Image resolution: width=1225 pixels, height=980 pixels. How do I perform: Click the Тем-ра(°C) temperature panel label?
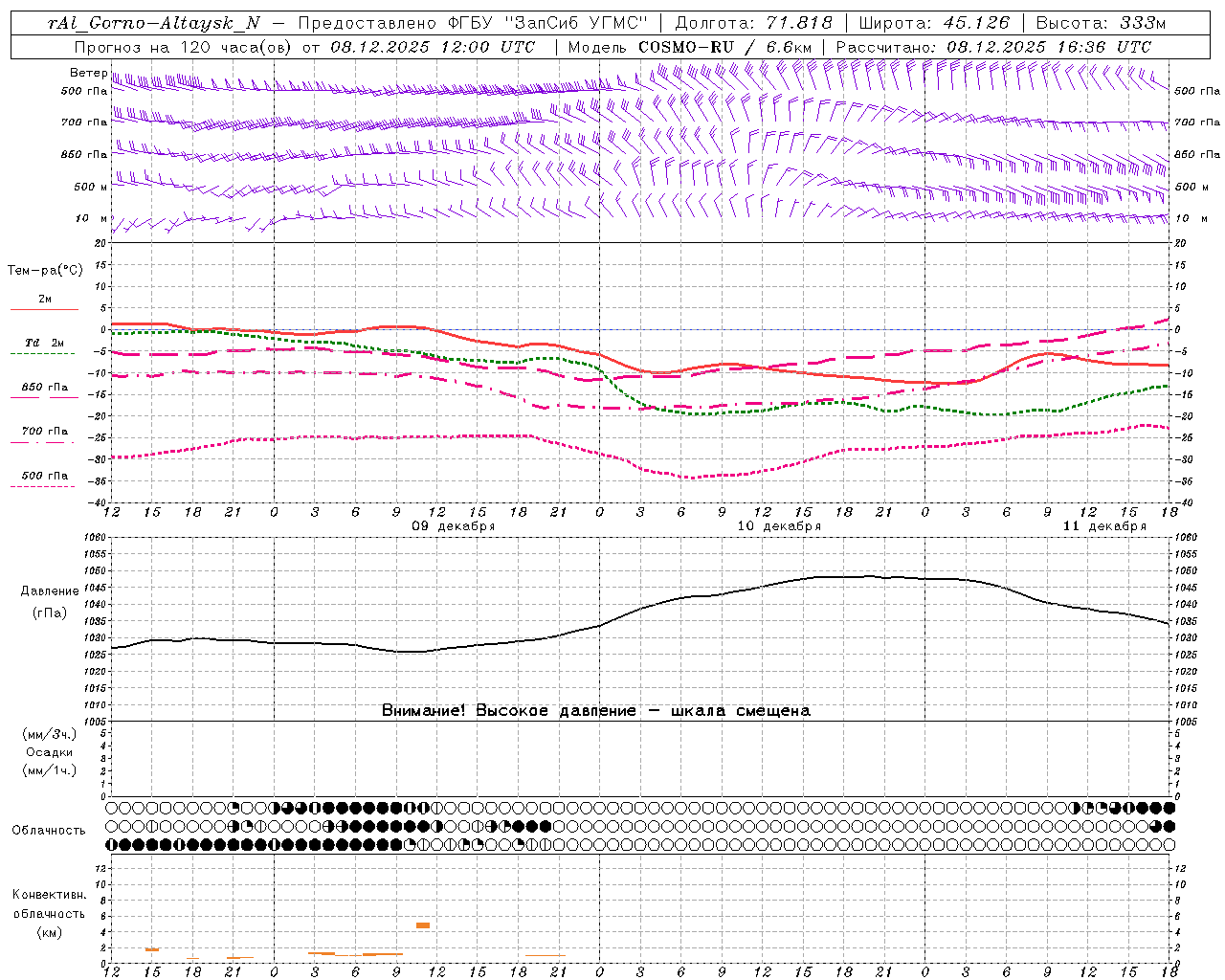pos(45,271)
